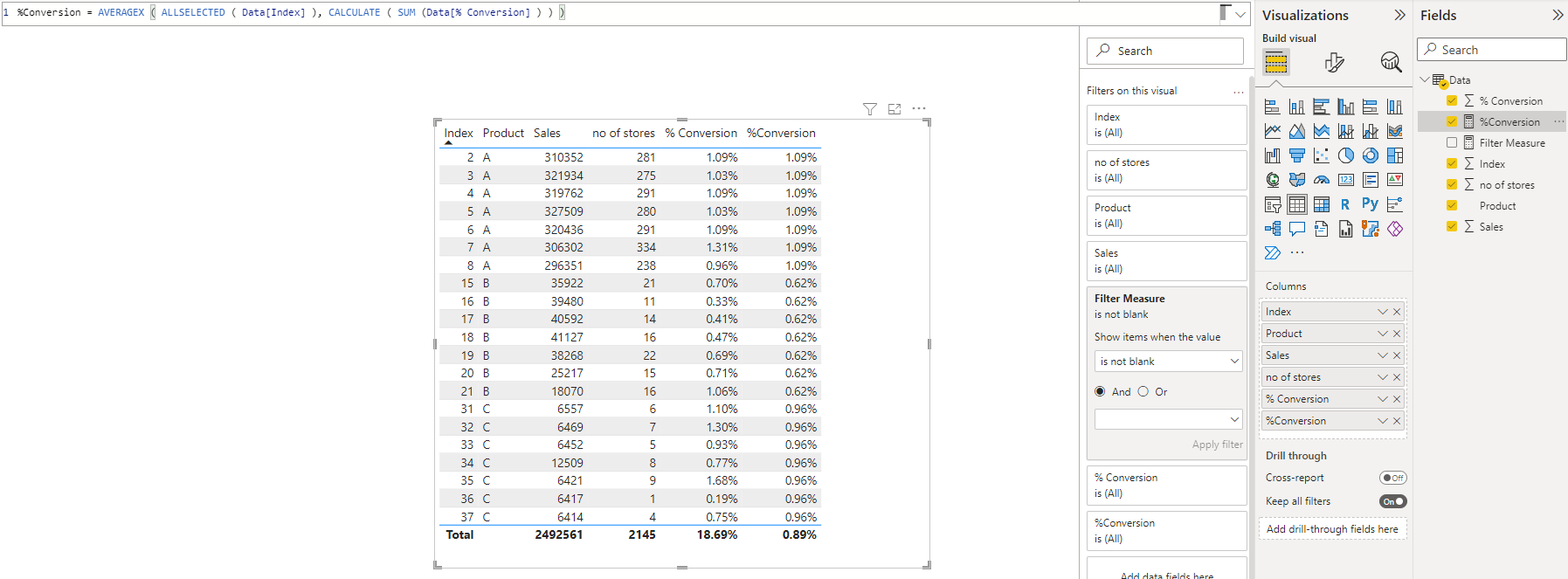
Task: Check the Filter Measure field checkbox
Action: 1452,142
